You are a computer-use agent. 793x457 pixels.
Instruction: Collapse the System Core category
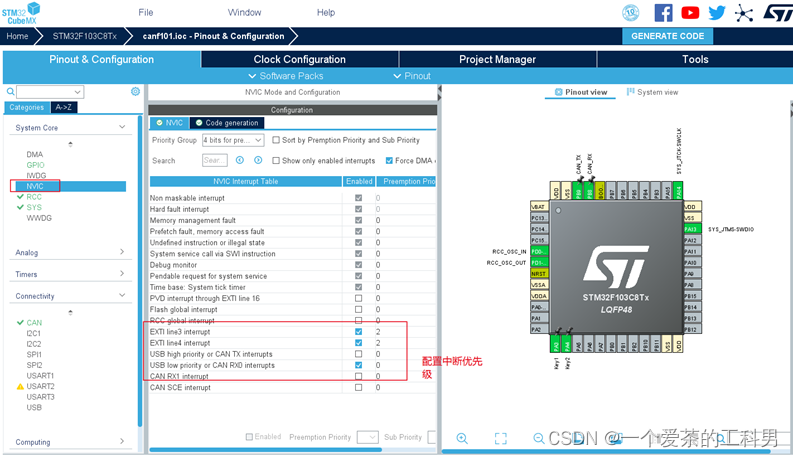coord(122,127)
